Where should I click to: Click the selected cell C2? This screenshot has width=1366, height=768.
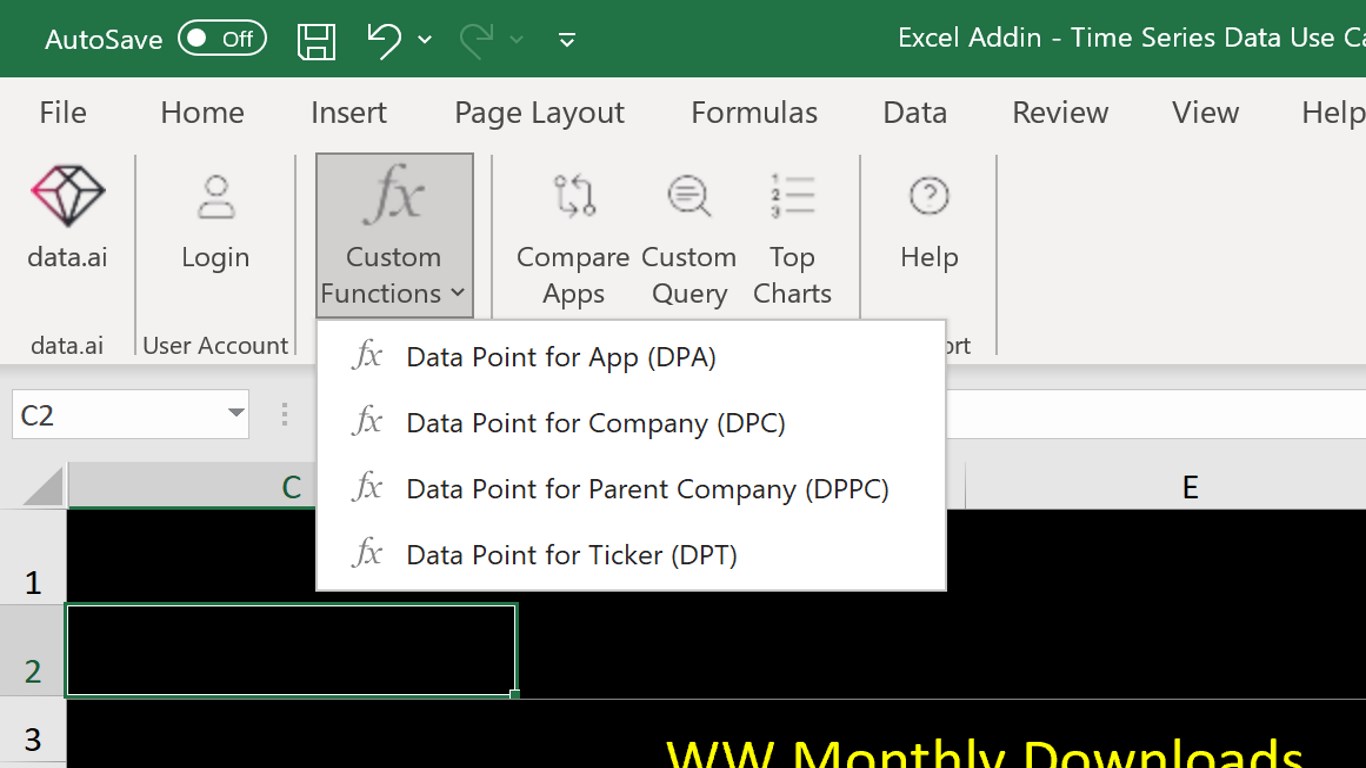pos(291,650)
